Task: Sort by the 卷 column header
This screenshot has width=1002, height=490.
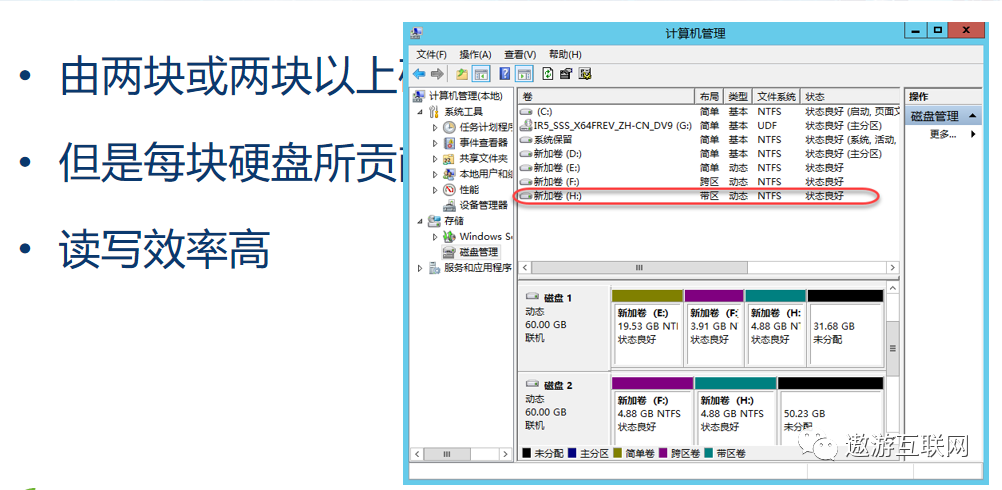Action: 606,96
